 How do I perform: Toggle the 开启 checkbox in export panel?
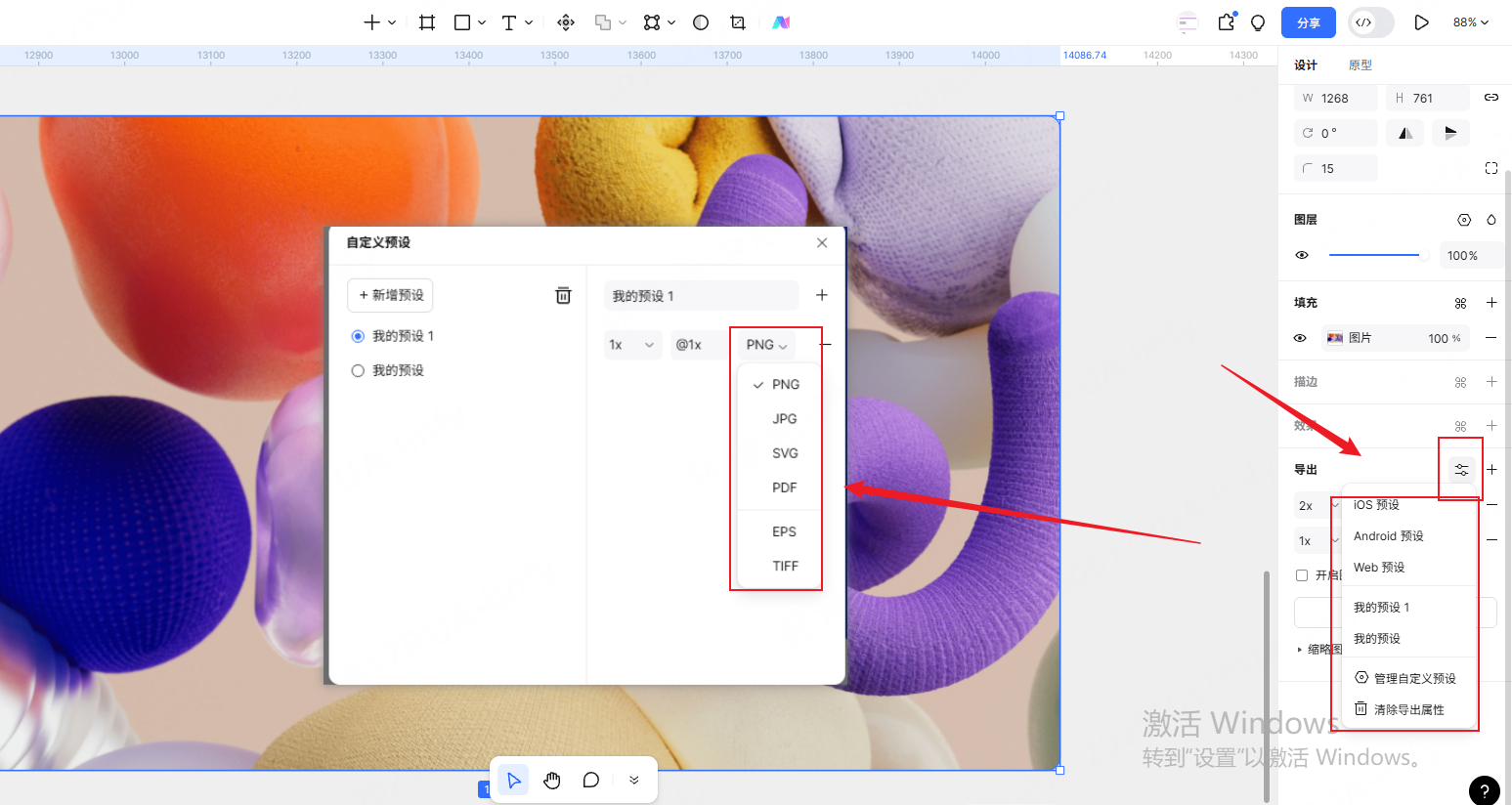[1302, 575]
